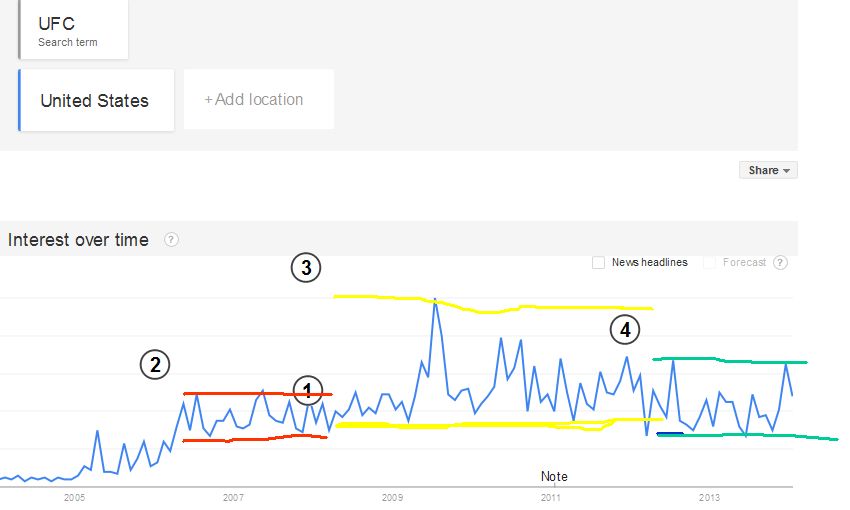Click the Interest over time heading
Viewport: 850px width, 510px height.
click(x=78, y=240)
